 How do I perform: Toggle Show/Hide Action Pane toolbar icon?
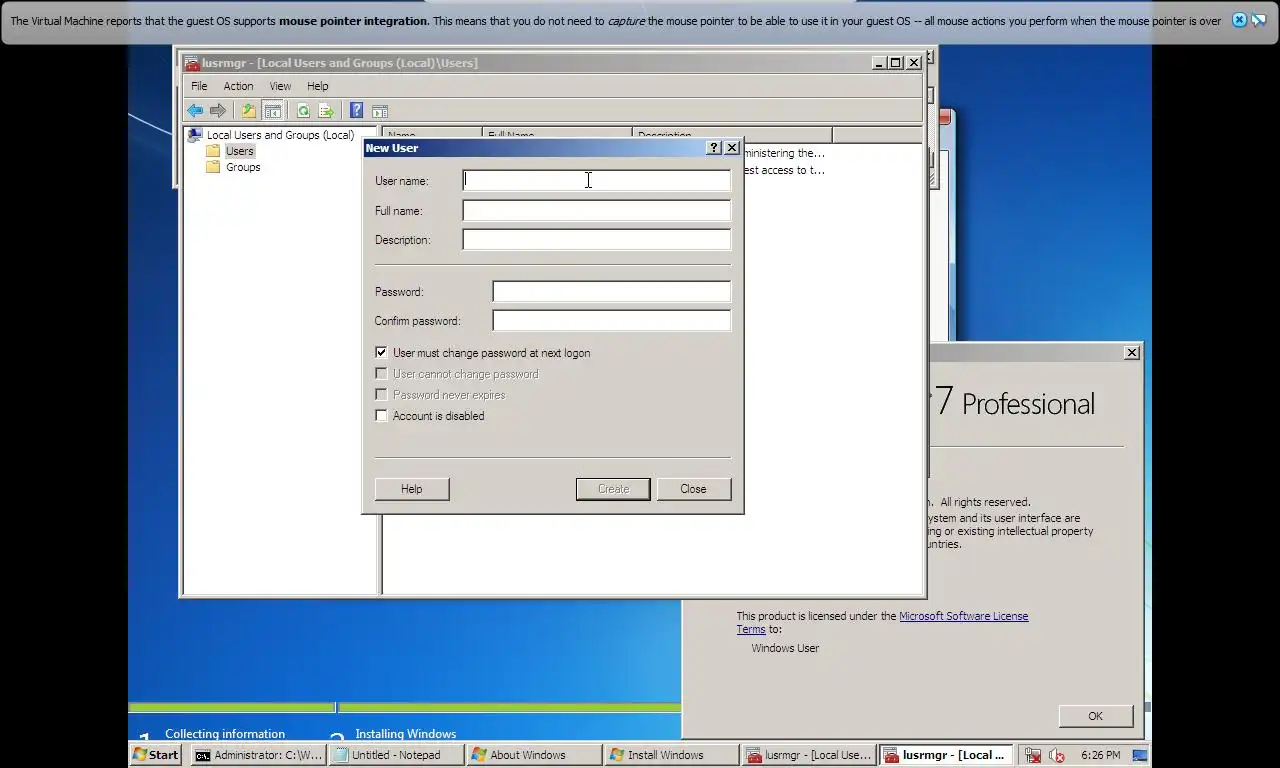click(380, 111)
